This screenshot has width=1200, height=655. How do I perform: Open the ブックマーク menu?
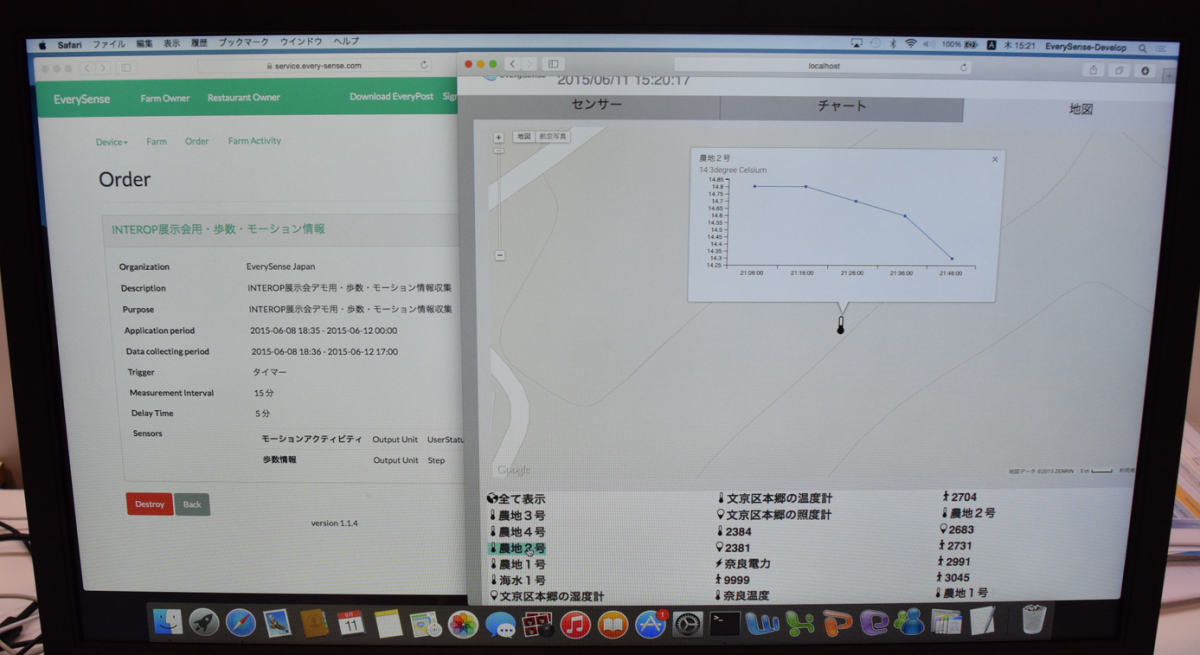click(x=244, y=43)
